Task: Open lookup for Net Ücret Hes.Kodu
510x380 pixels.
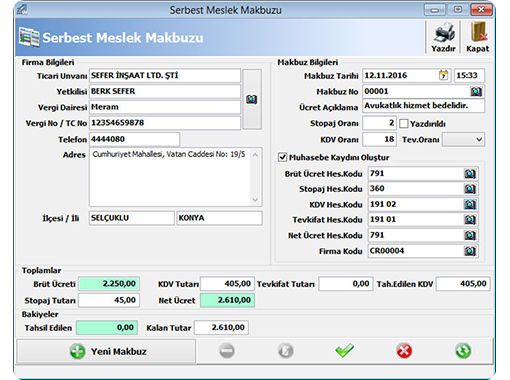Action: click(x=470, y=235)
